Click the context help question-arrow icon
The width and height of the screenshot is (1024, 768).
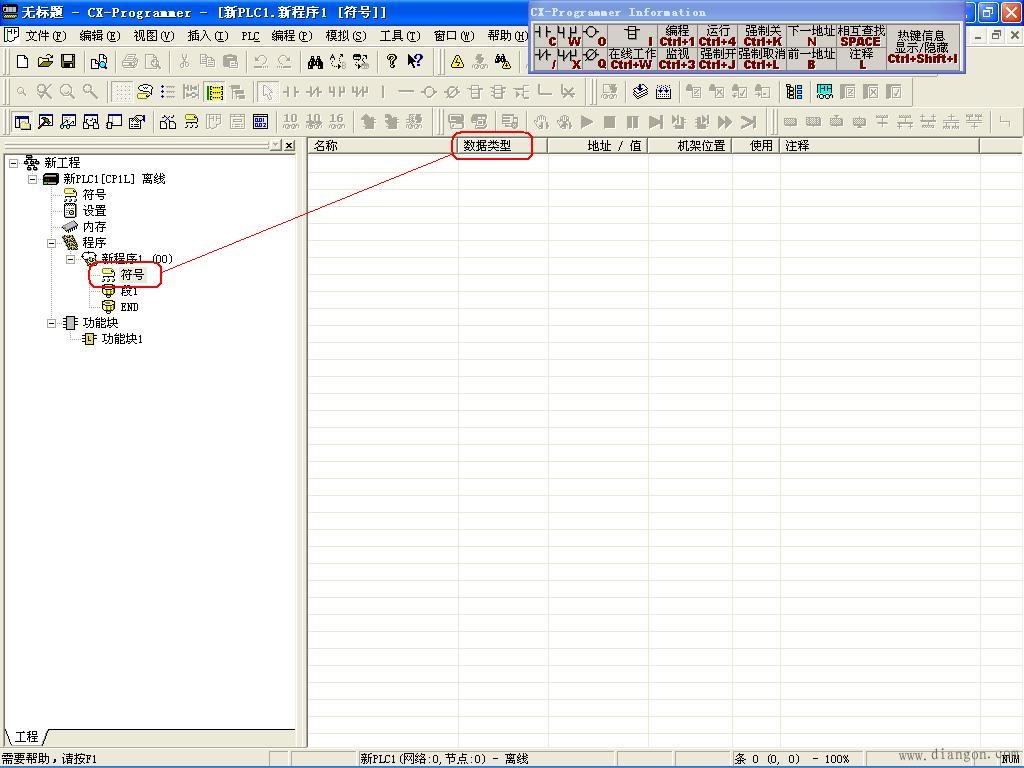tap(415, 61)
